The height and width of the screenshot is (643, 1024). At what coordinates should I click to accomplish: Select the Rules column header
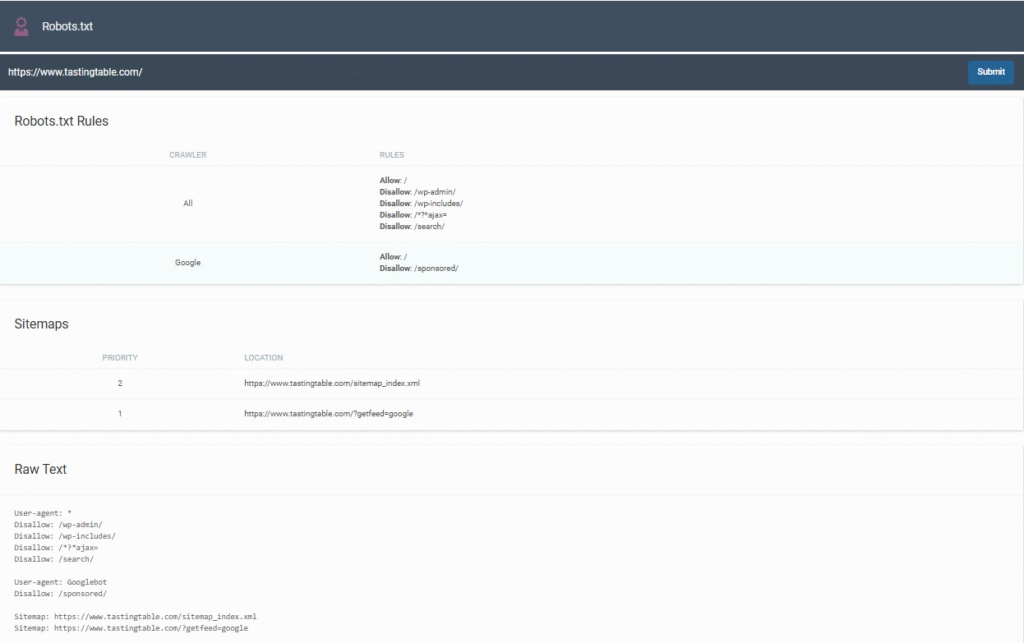click(x=392, y=155)
